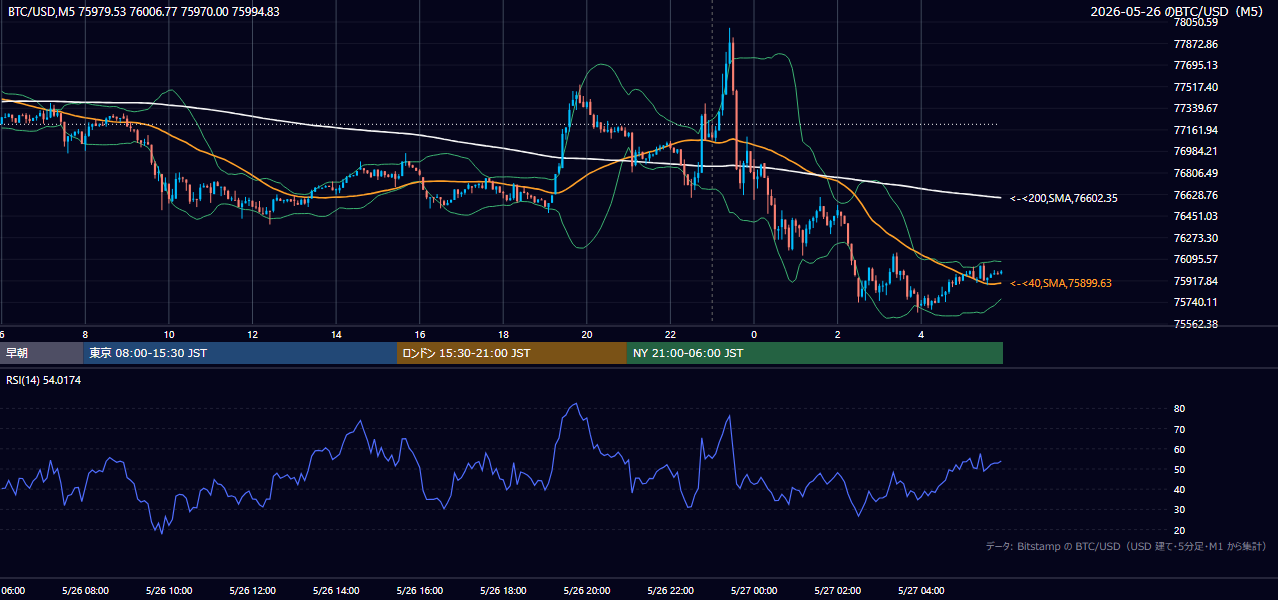This screenshot has height=600, width=1278.
Task: Click RSI axis level 60
Action: coord(1179,449)
